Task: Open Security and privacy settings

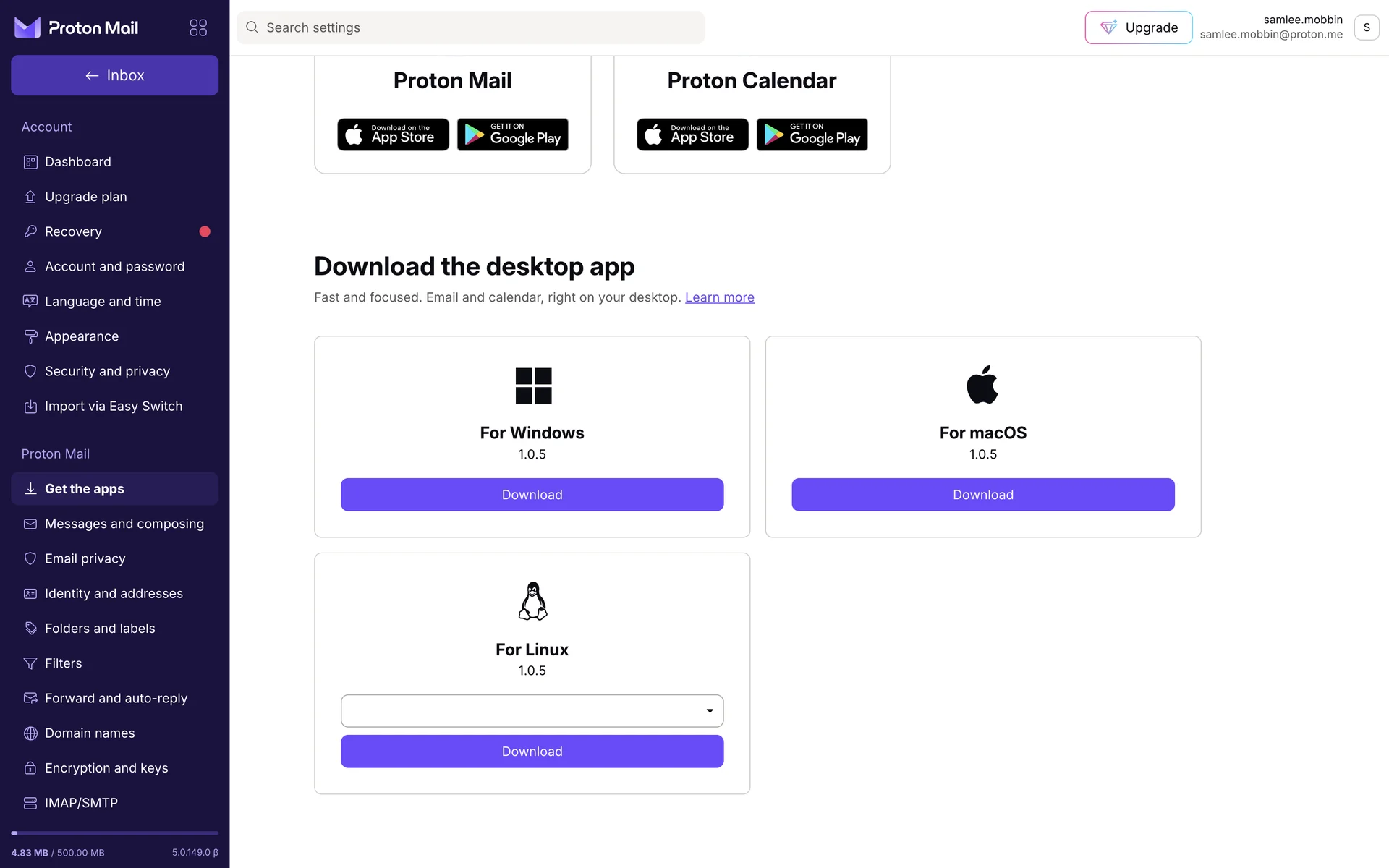Action: pos(107,371)
